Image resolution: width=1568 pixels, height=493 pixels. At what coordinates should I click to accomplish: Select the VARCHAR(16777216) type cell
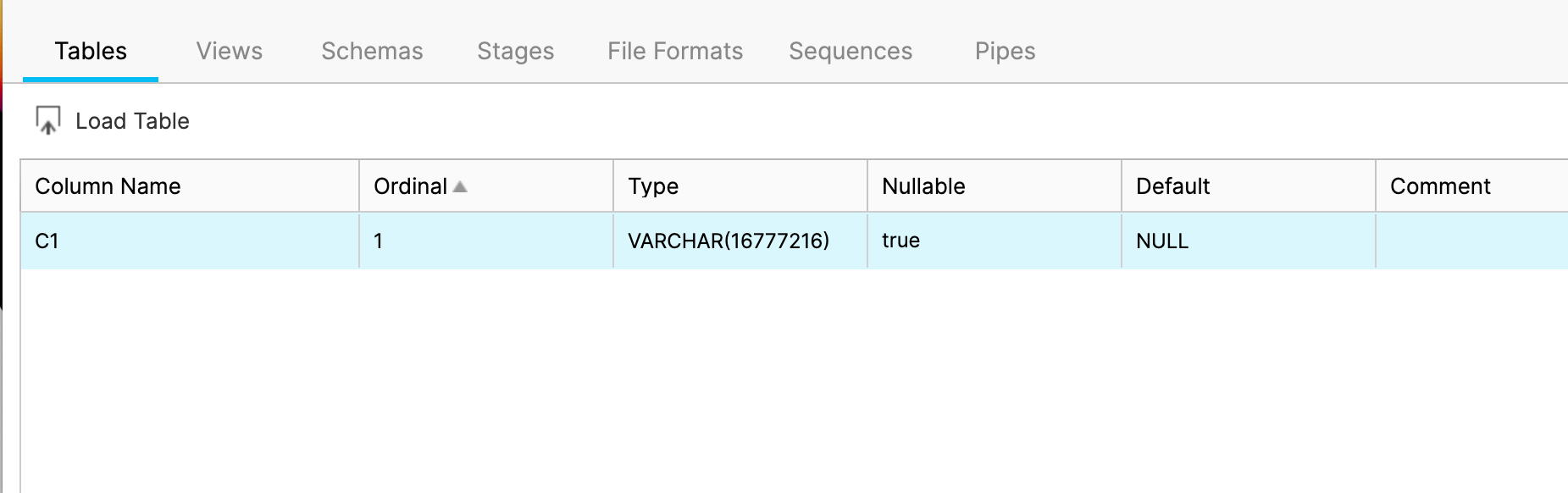coord(729,241)
